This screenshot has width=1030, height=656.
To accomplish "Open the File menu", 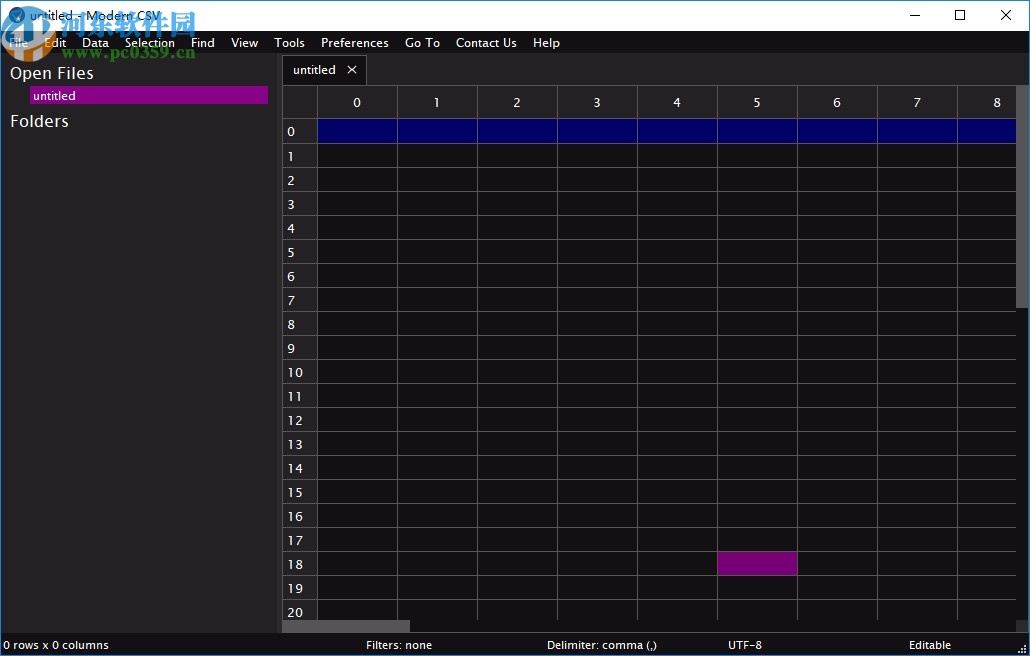I will (x=17, y=43).
